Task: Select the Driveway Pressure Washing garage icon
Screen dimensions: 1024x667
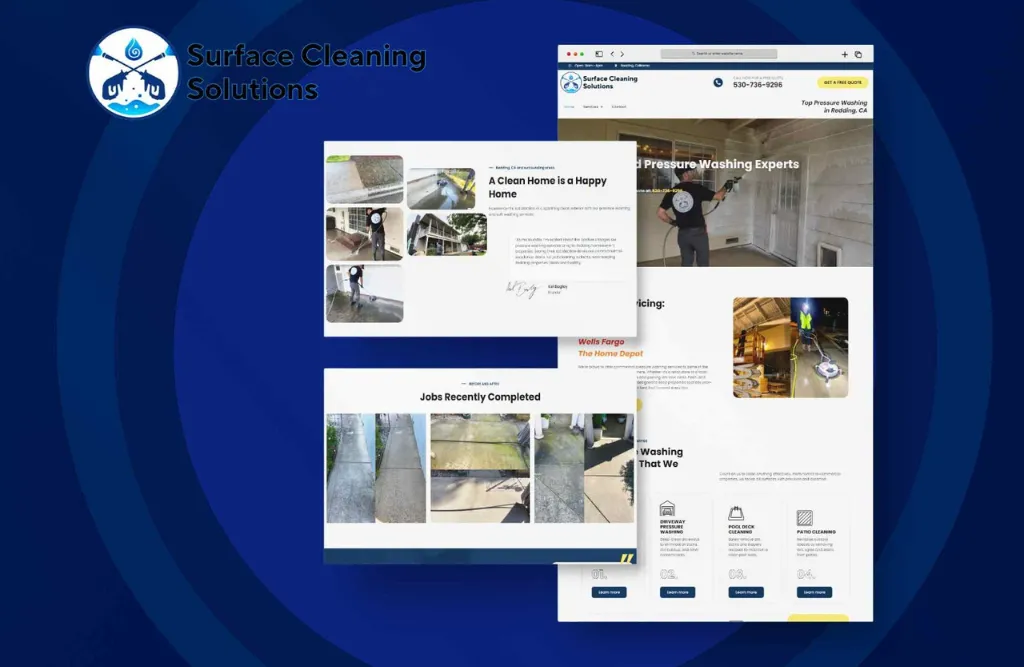Action: coord(667,508)
